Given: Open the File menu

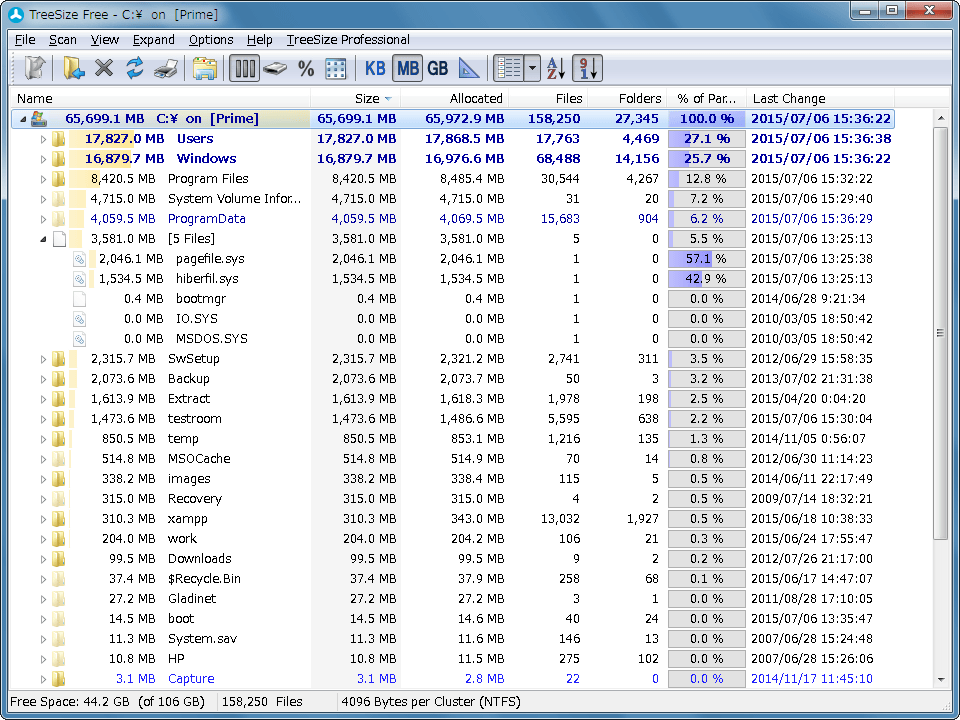Looking at the screenshot, I should 25,40.
